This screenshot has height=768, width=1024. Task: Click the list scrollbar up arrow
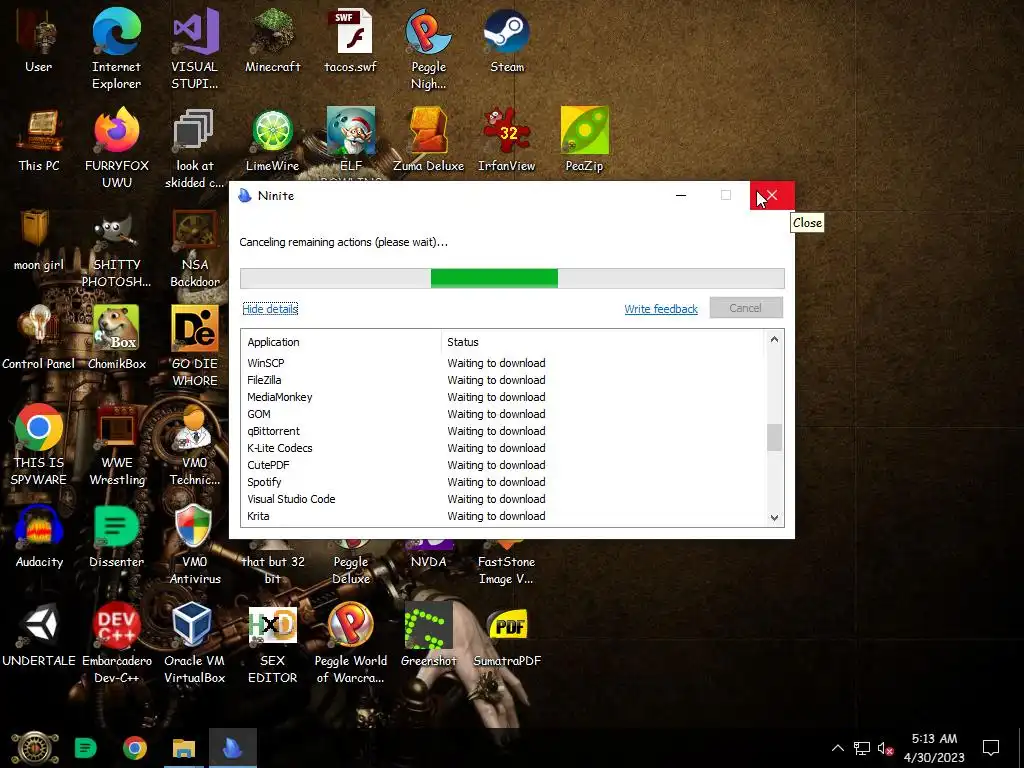pyautogui.click(x=774, y=339)
